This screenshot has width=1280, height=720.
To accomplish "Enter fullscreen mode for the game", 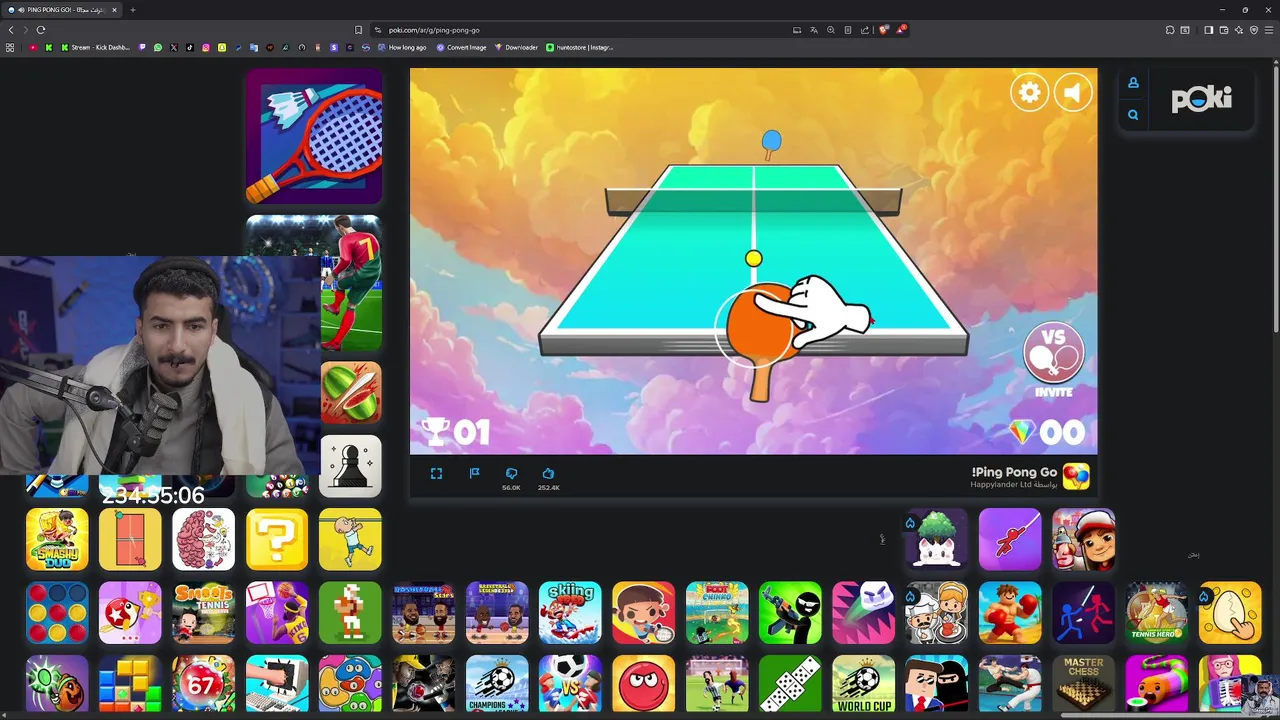I will [x=436, y=474].
